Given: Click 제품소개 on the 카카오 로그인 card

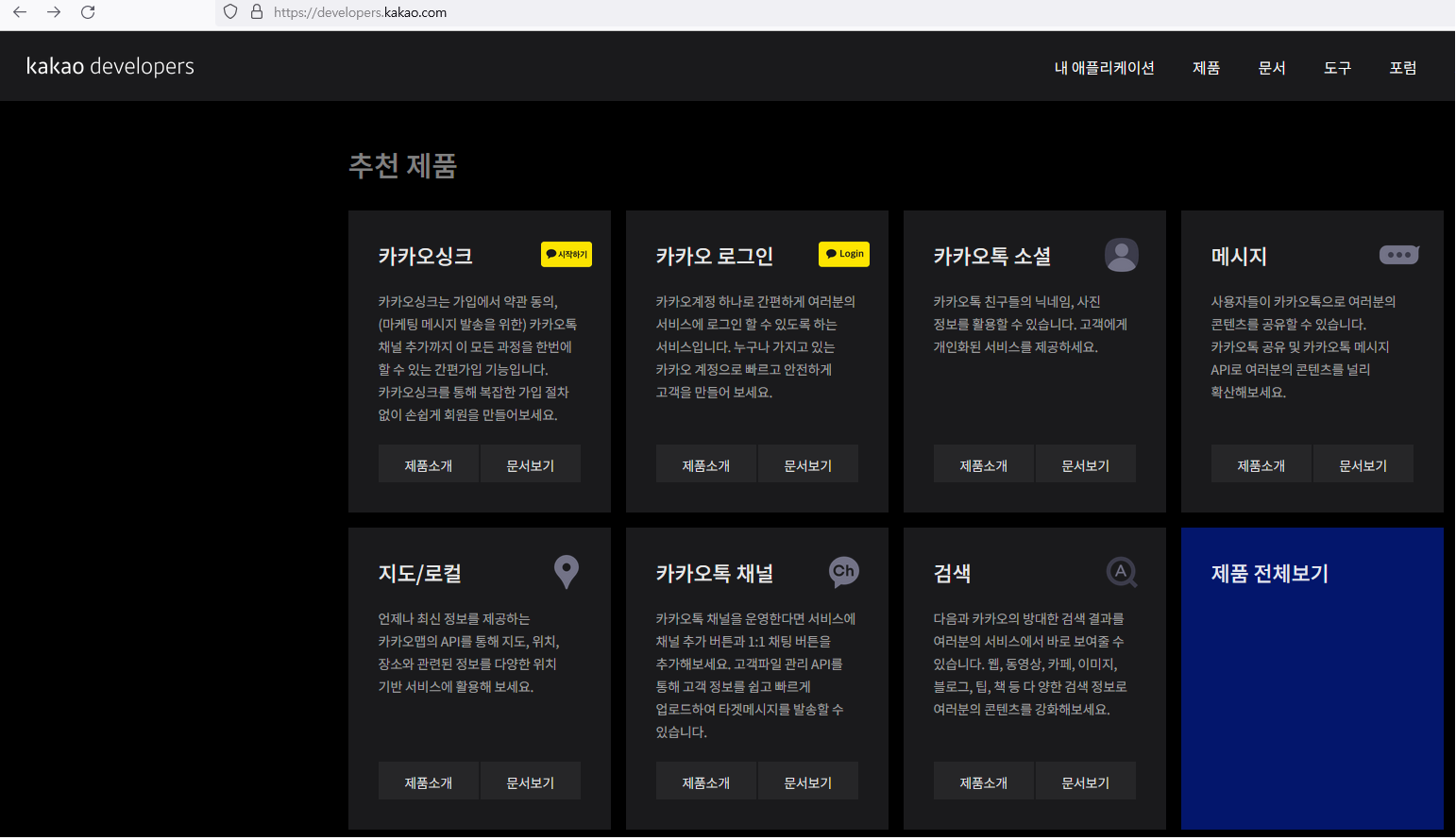Looking at the screenshot, I should click(x=706, y=464).
